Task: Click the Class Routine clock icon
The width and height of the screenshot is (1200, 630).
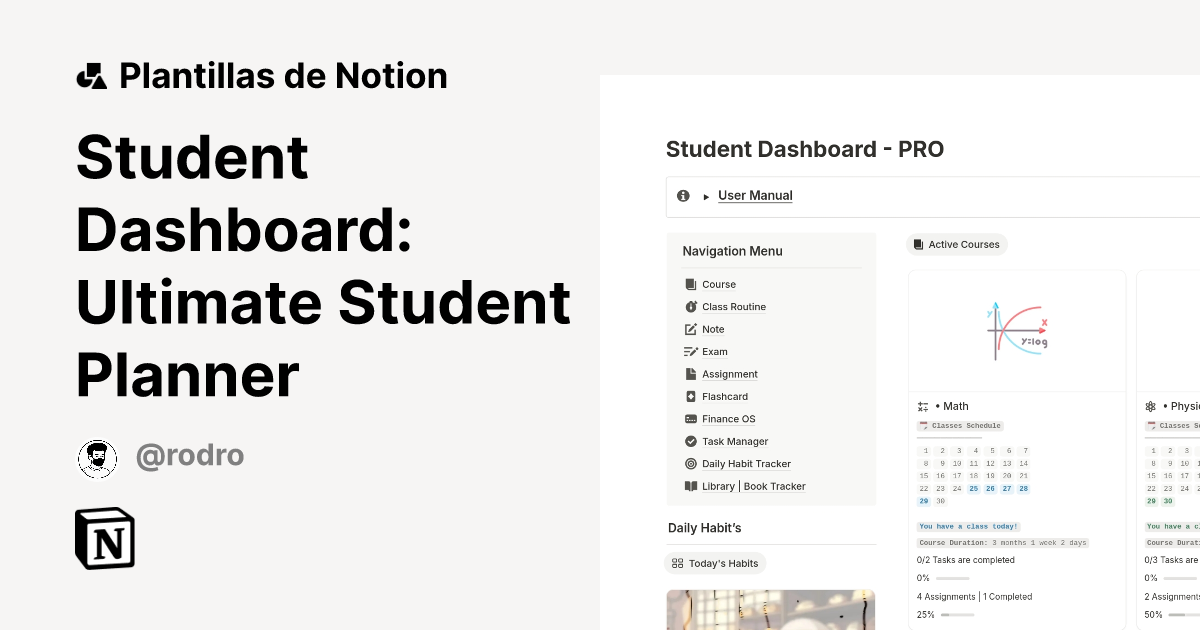Action: pos(690,306)
